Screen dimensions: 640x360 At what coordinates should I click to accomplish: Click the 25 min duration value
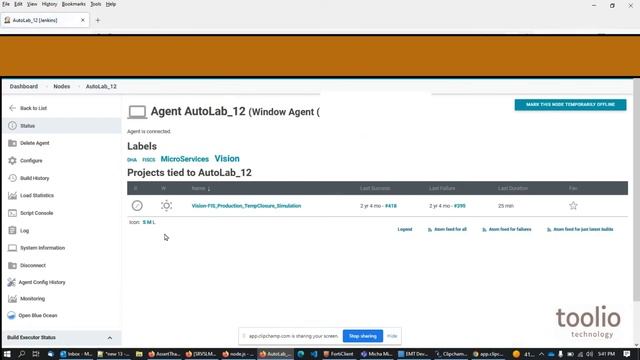pyautogui.click(x=506, y=206)
